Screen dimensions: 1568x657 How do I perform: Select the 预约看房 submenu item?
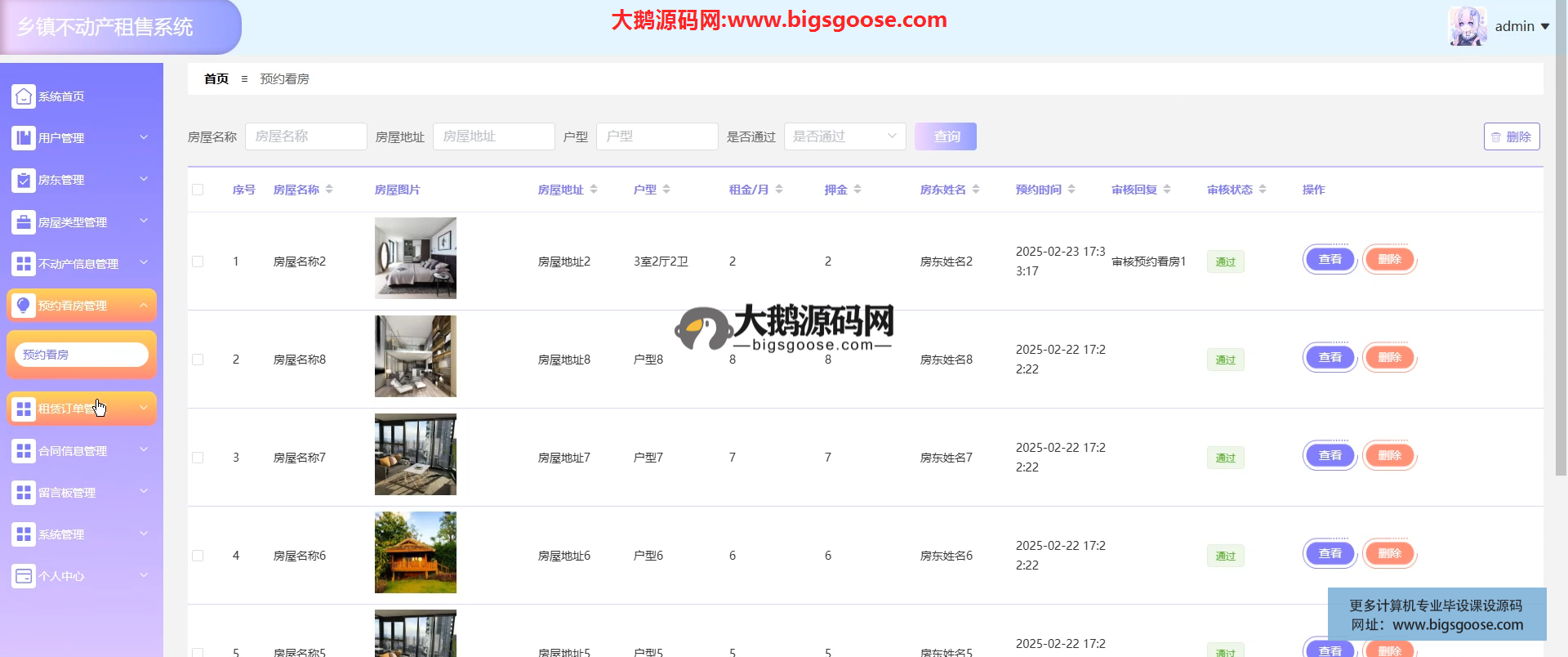(x=81, y=355)
